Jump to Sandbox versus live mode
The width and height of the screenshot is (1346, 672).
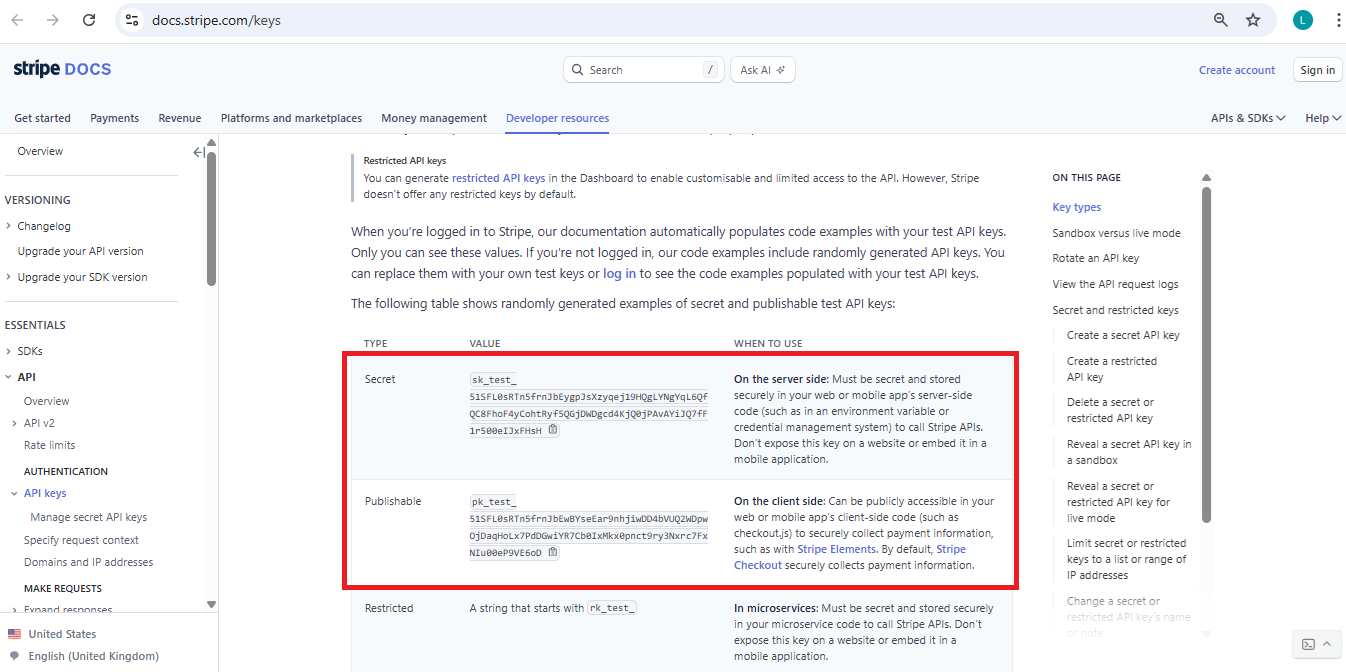pyautogui.click(x=1116, y=233)
